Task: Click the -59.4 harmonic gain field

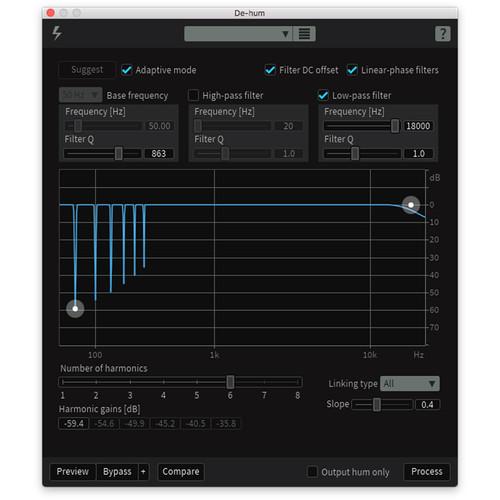Action: point(74,424)
